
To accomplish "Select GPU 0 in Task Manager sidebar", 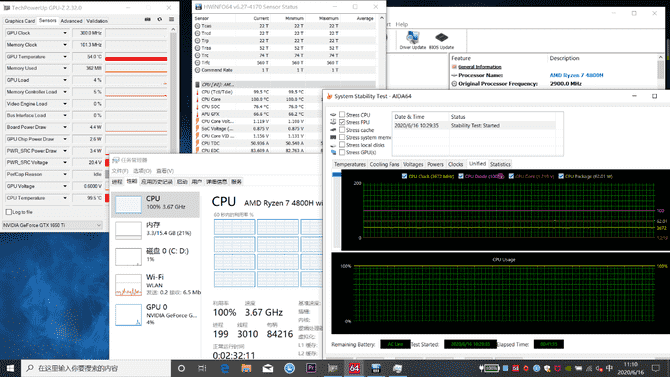I will point(156,314).
